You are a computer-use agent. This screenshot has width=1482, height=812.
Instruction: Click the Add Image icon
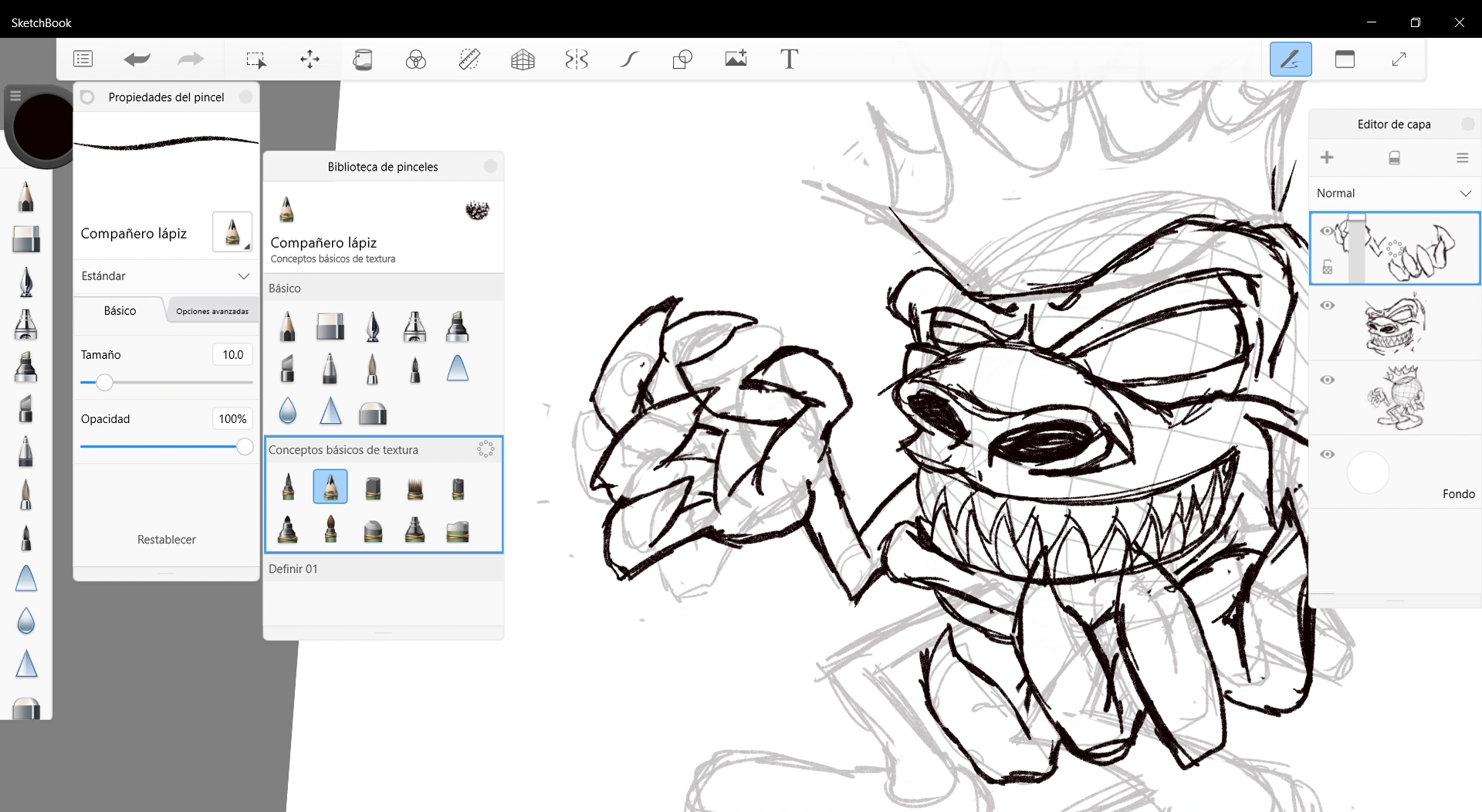coord(736,59)
